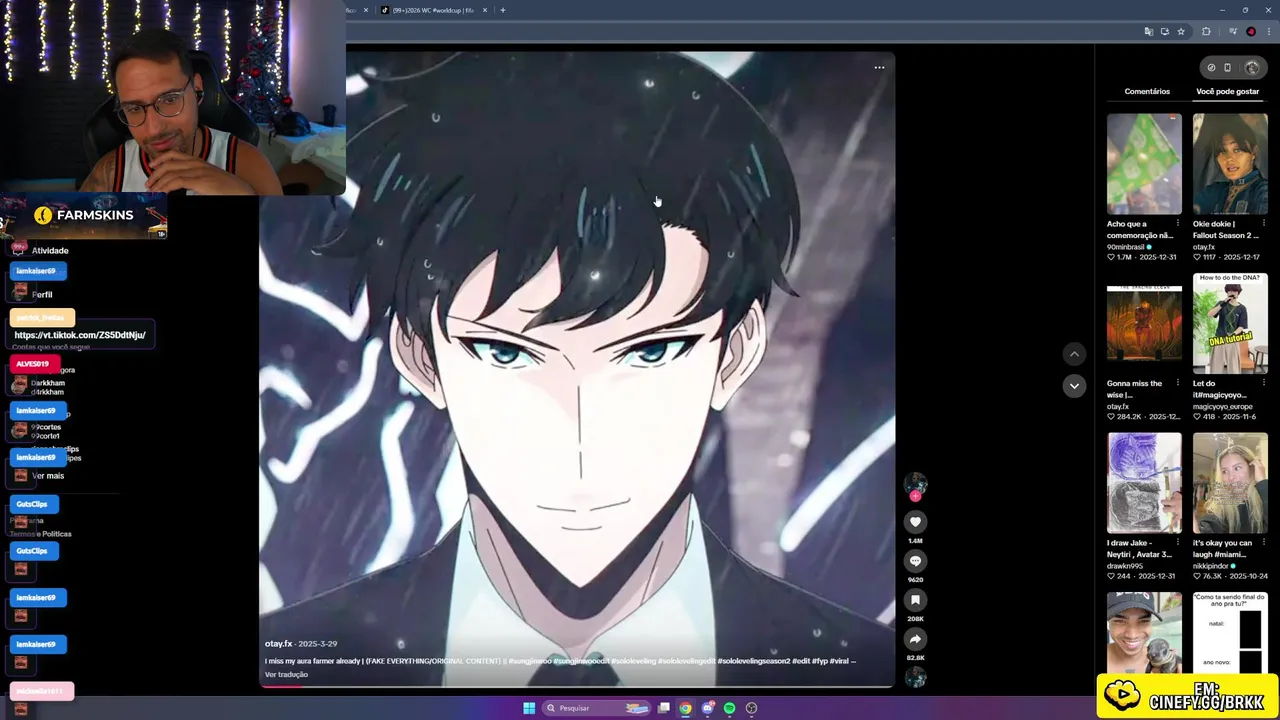Switch to Comentários tab
The width and height of the screenshot is (1280, 720).
[x=1147, y=92]
